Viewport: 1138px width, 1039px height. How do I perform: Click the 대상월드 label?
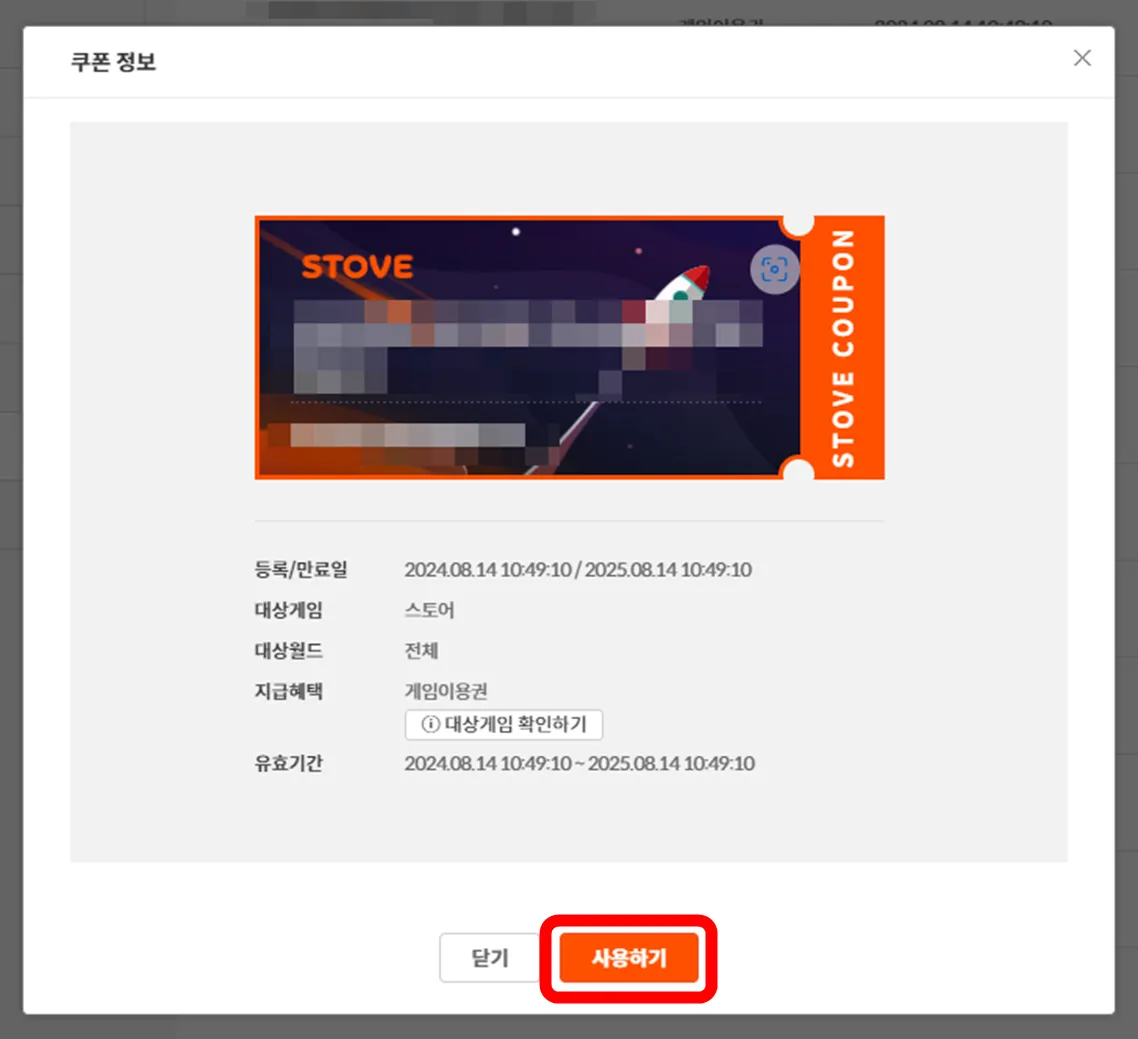(x=288, y=651)
